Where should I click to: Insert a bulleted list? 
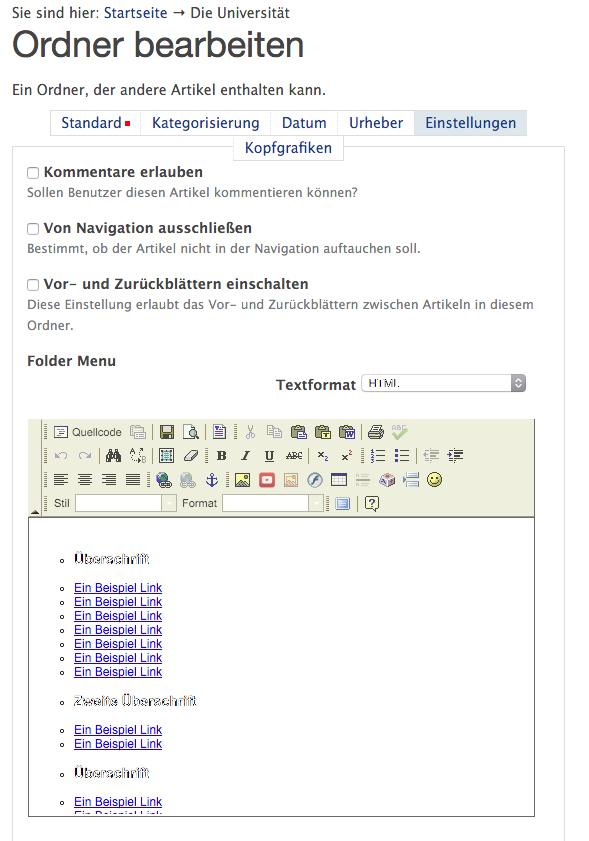pos(402,456)
